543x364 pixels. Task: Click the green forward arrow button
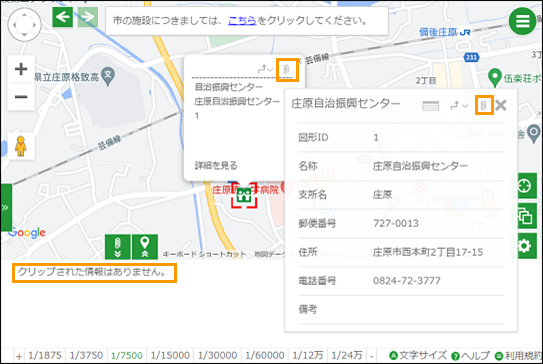click(87, 17)
